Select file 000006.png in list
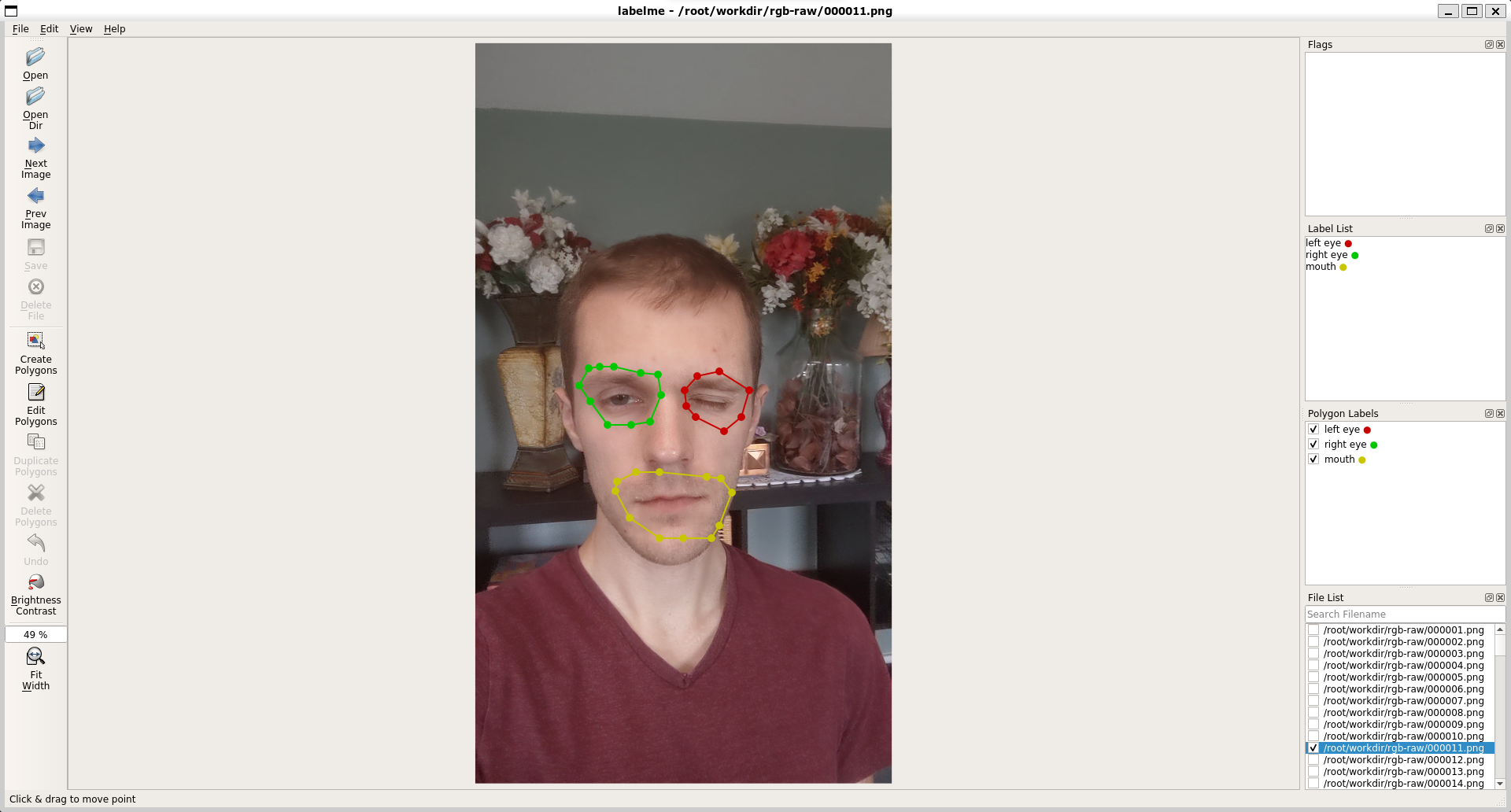Image resolution: width=1511 pixels, height=812 pixels. (x=1403, y=689)
